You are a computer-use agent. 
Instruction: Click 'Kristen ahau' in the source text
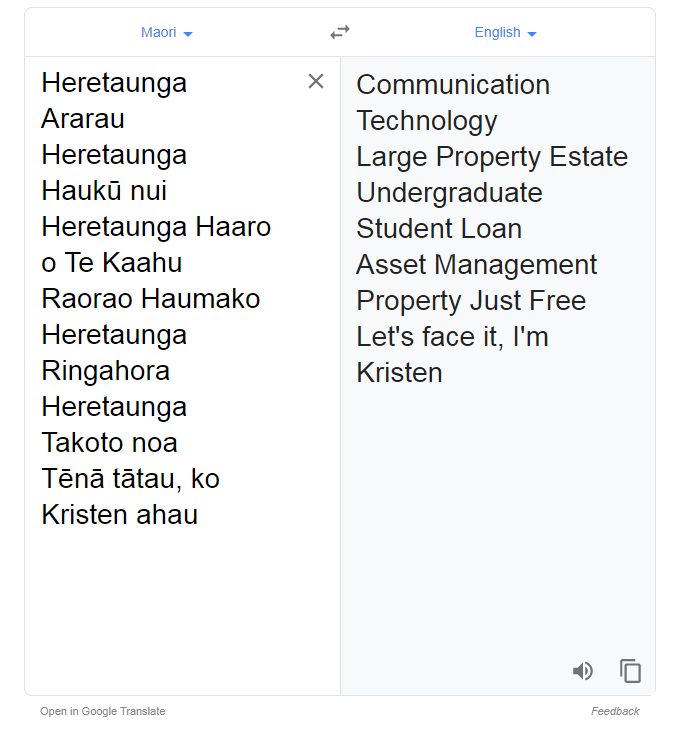[120, 515]
